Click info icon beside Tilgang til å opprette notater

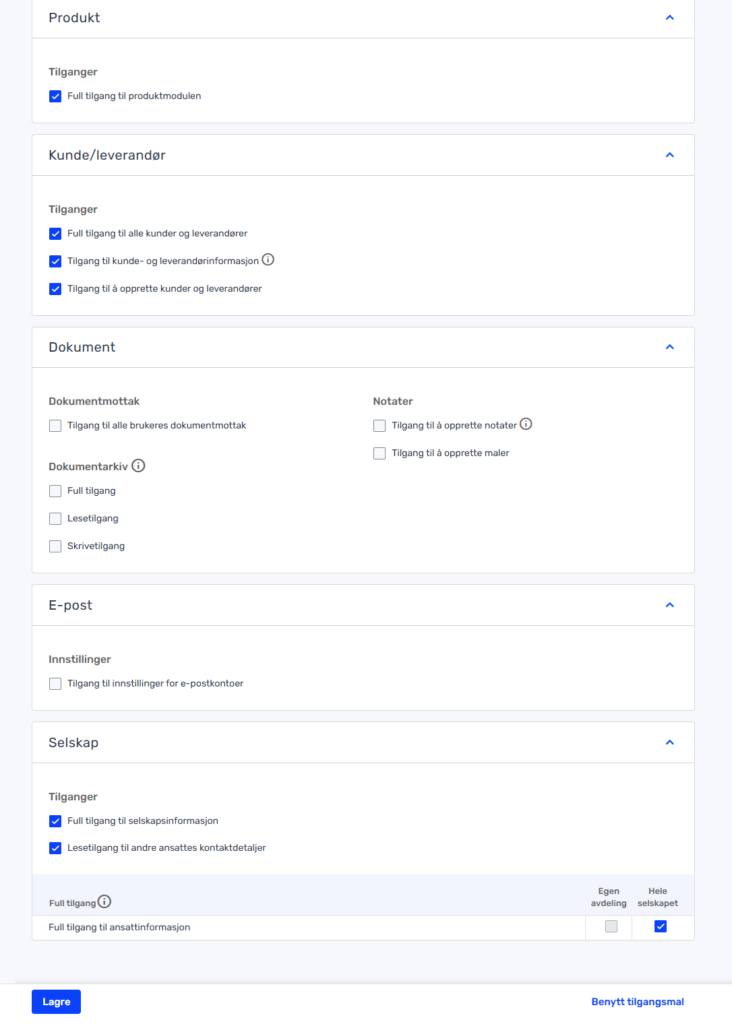coord(526,424)
